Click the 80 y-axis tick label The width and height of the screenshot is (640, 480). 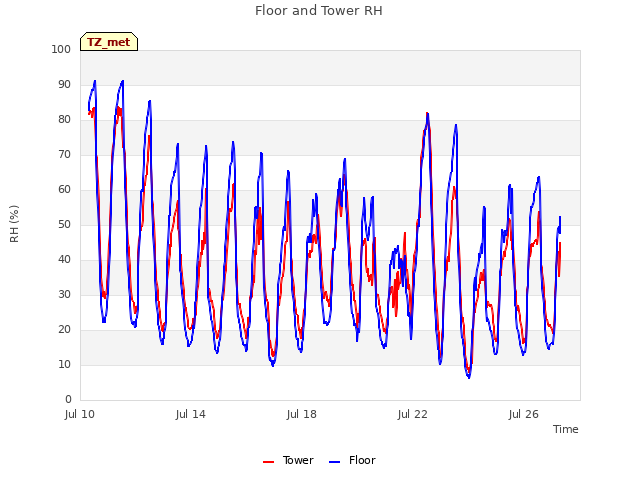[64, 120]
